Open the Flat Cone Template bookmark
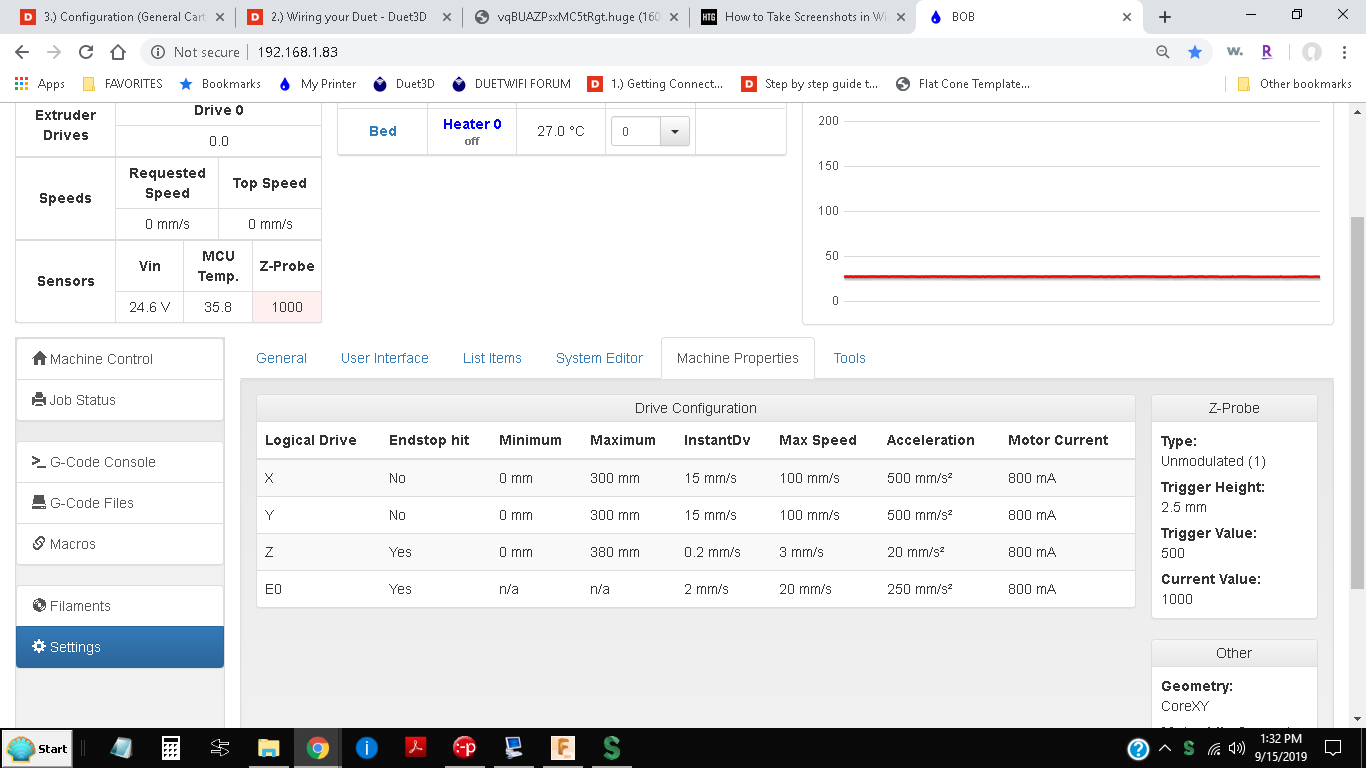 tap(963, 84)
